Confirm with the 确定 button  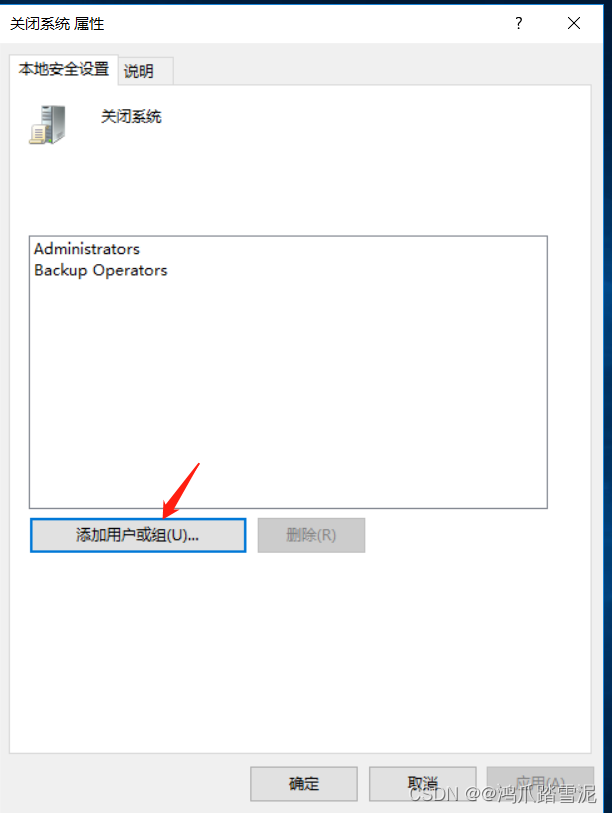click(x=304, y=784)
